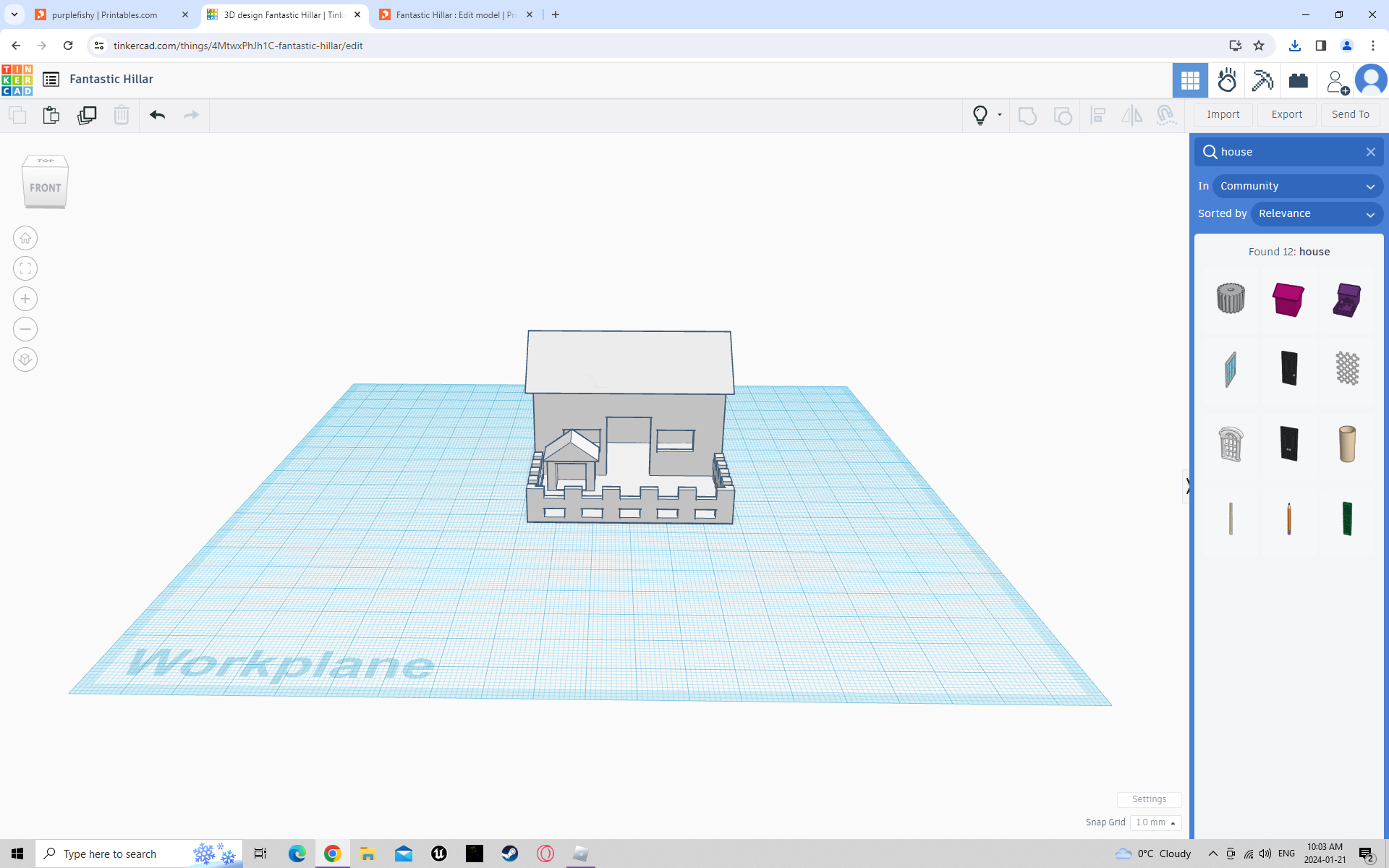Screen dimensions: 1389x868
Task: Toggle perspective/orthographic view cube icon
Action: pyautogui.click(x=25, y=359)
